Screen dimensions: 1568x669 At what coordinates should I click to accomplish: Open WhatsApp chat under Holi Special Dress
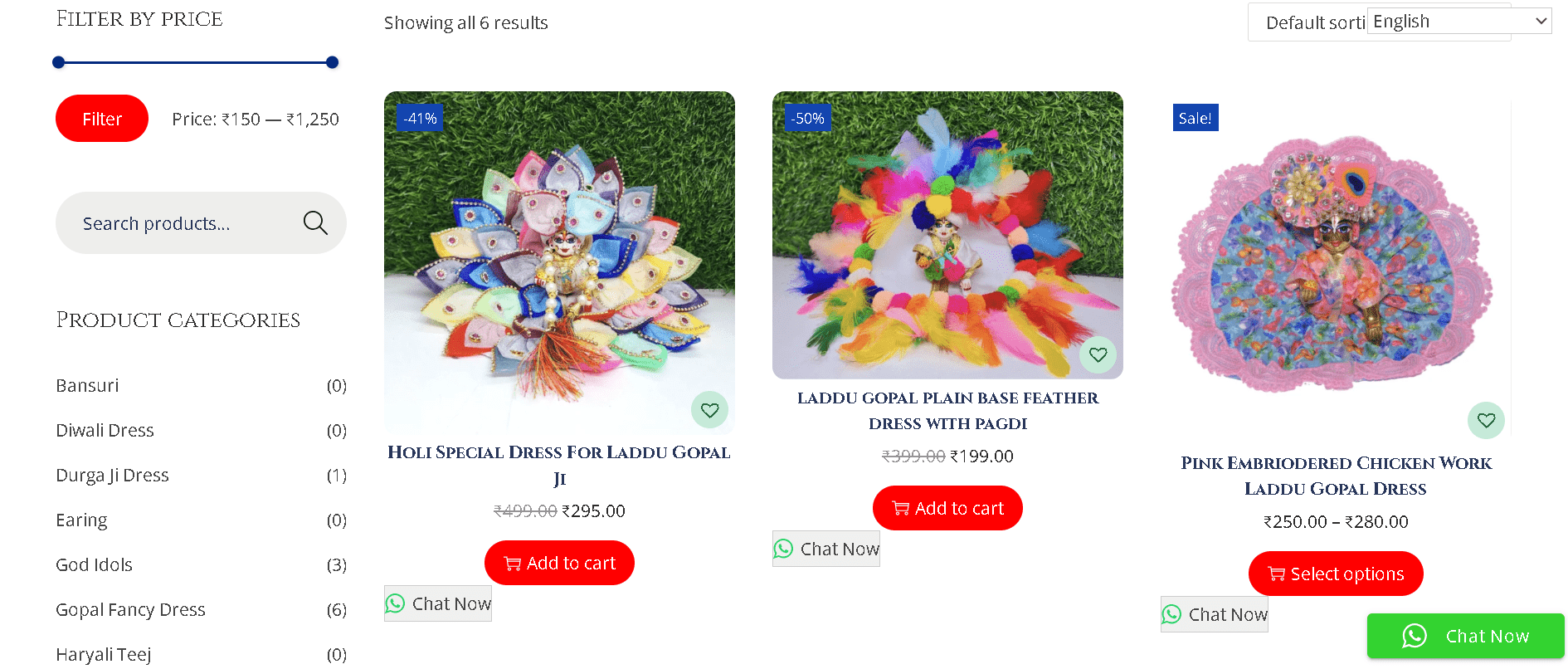[x=438, y=603]
